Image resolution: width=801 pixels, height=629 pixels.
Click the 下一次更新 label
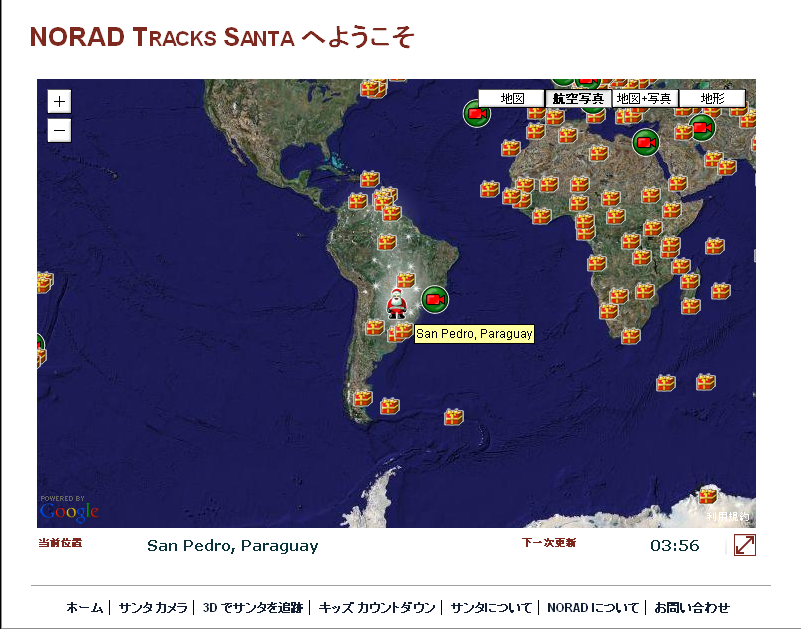(x=549, y=543)
